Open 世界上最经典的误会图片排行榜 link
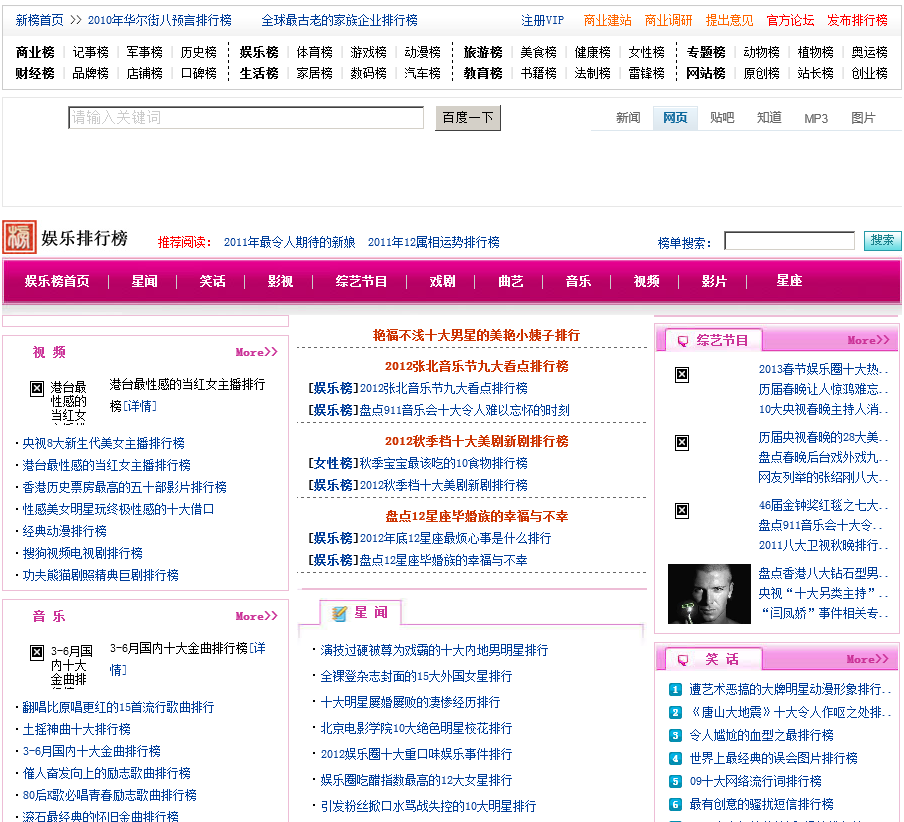904x822 pixels. (774, 758)
